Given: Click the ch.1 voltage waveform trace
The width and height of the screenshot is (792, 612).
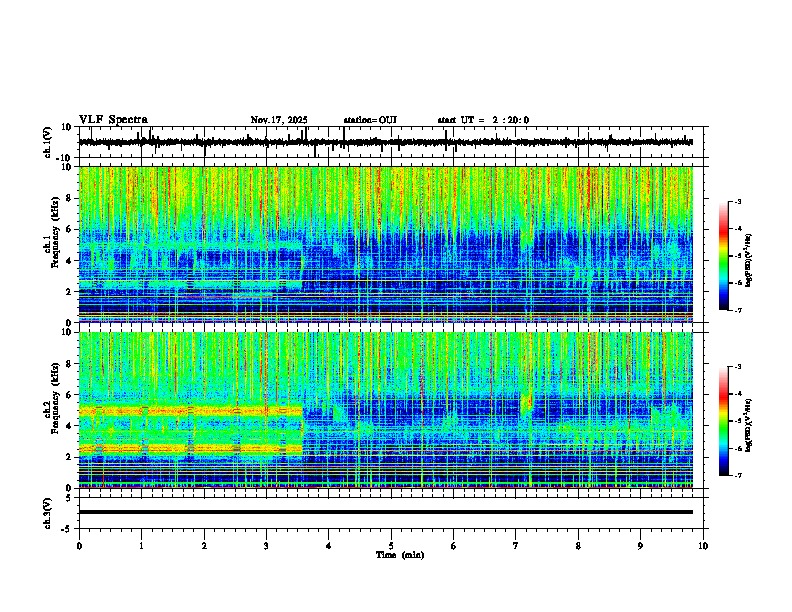Looking at the screenshot, I should (x=386, y=142).
